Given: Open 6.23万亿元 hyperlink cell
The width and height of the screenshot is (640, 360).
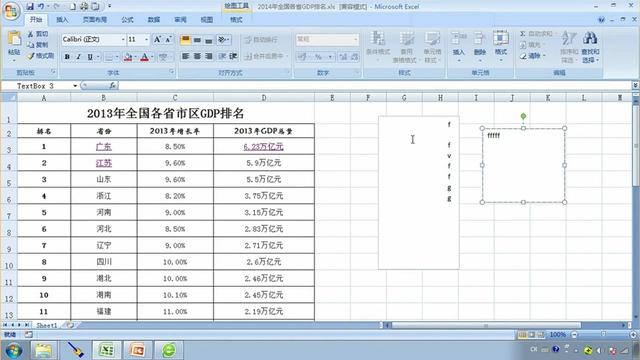Looking at the screenshot, I should 264,147.
